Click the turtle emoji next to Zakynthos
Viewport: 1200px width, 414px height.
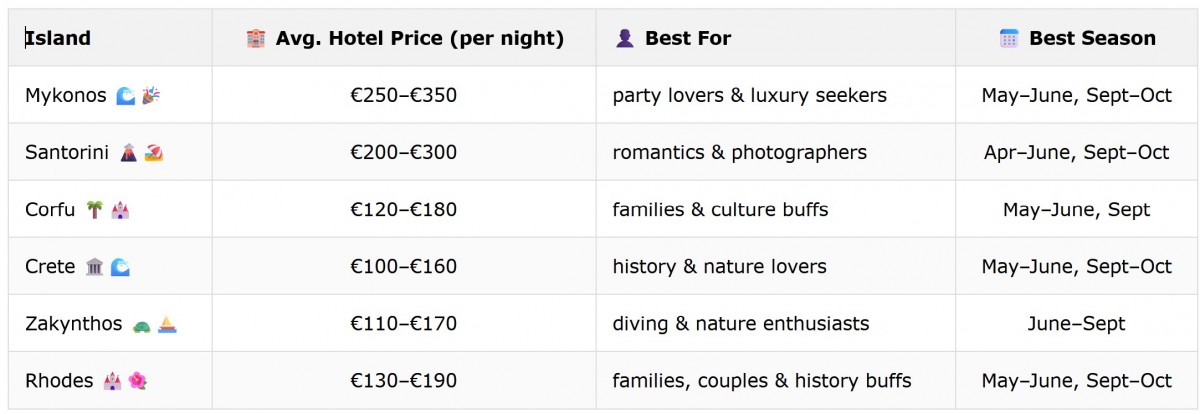coord(141,324)
